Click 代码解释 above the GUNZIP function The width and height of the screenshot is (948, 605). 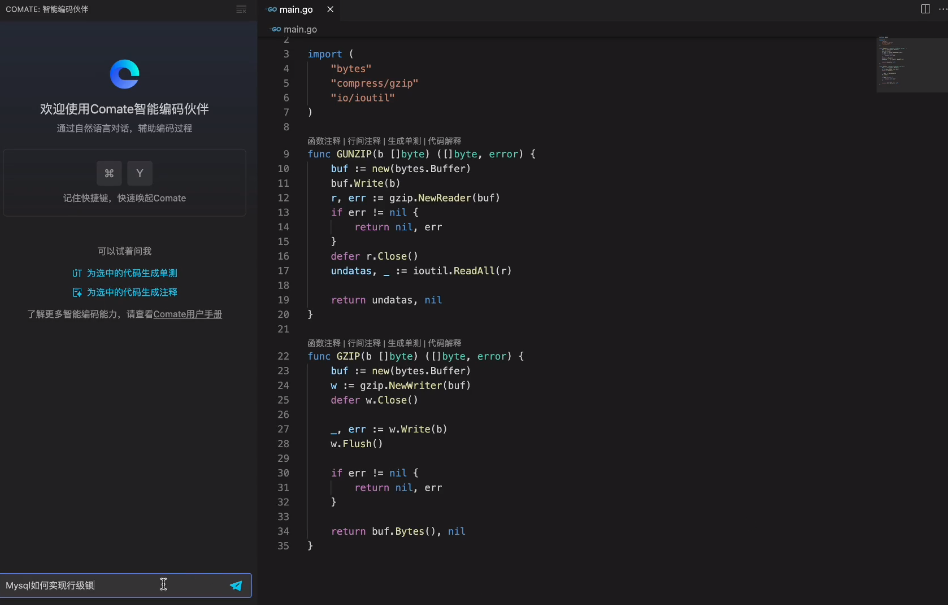coord(444,141)
